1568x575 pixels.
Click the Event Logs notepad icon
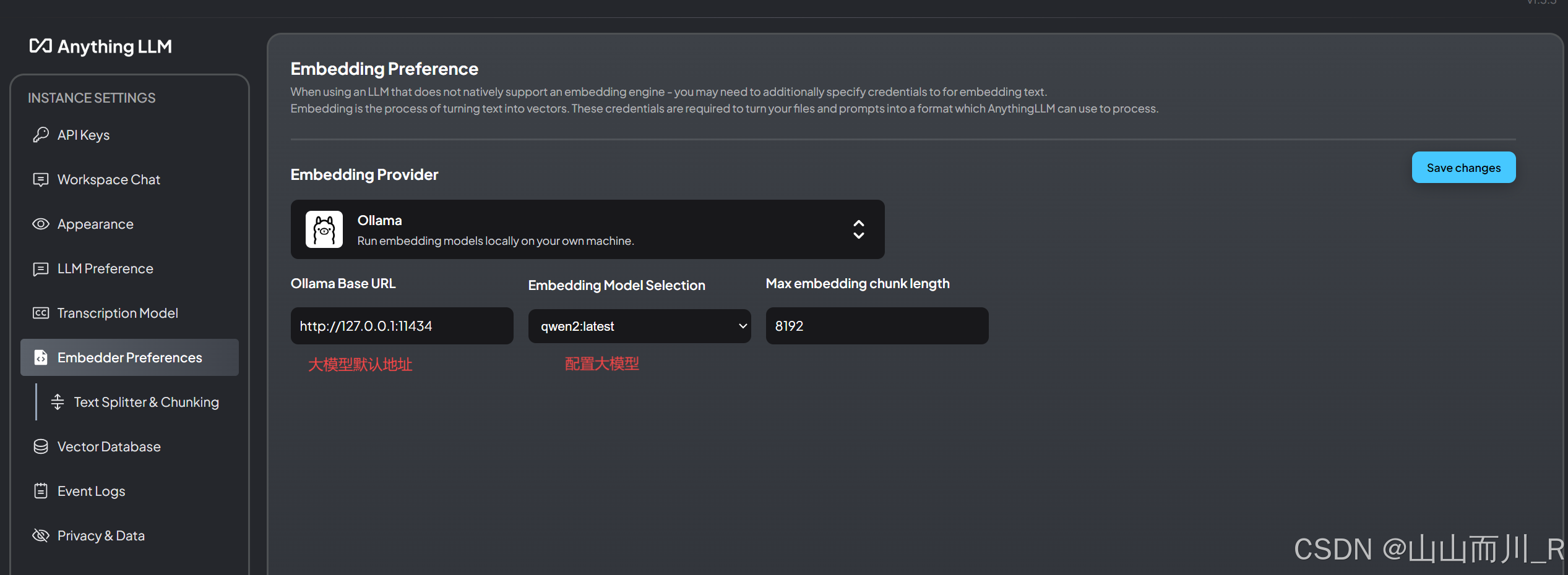41,491
